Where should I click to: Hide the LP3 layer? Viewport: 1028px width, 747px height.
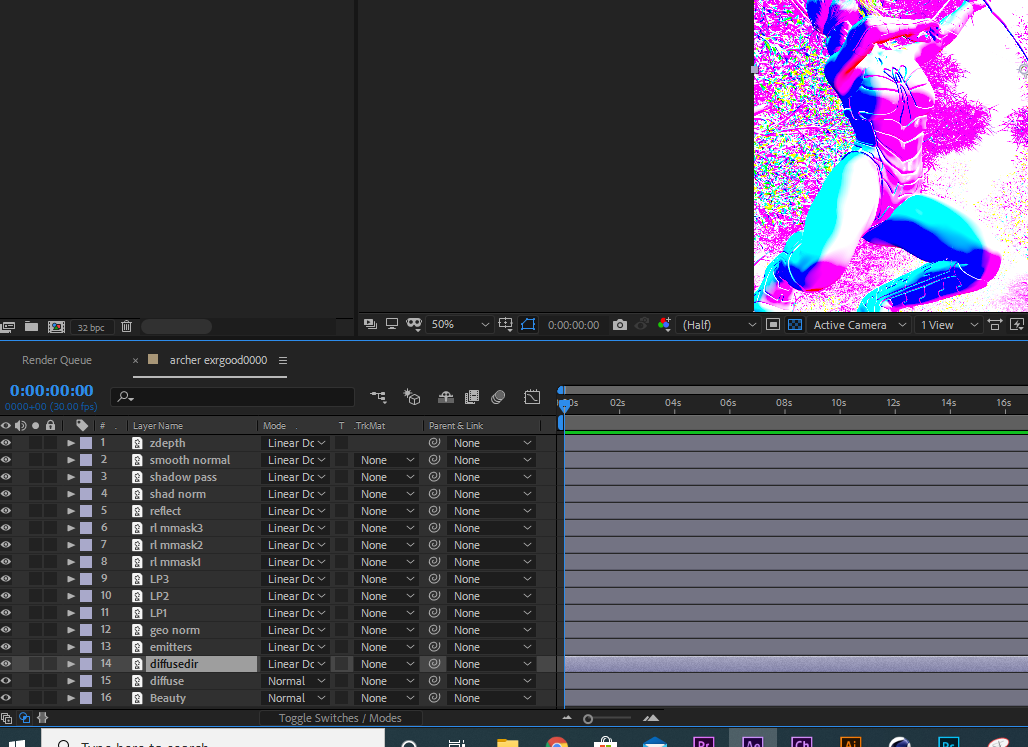point(6,579)
